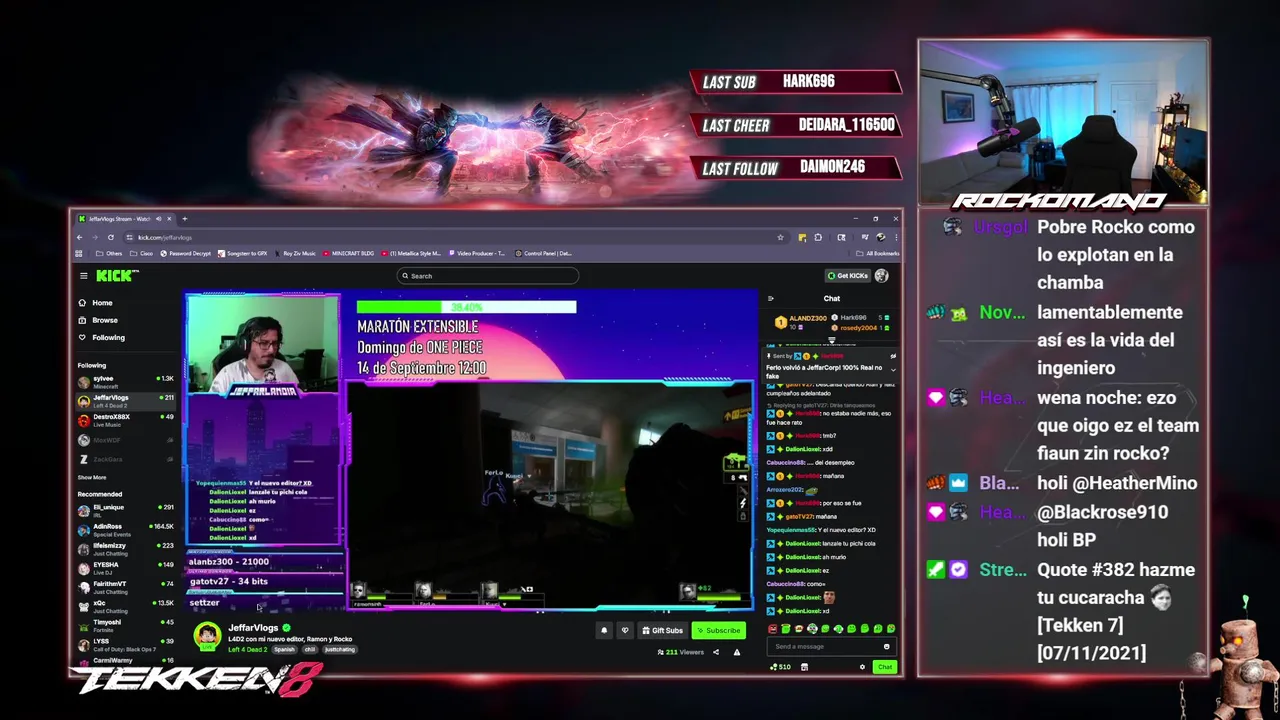
Task: Open the Chrome three-dot menu
Action: (x=895, y=237)
